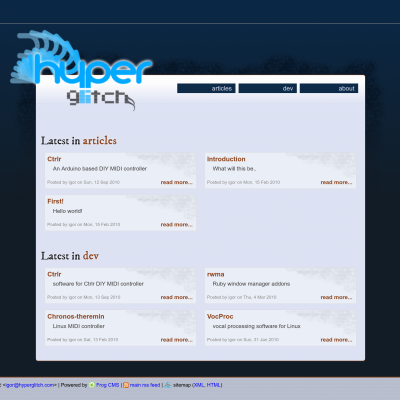Viewport: 400px width, 400px height.
Task: Open the main rss feed link
Action: coord(145,385)
